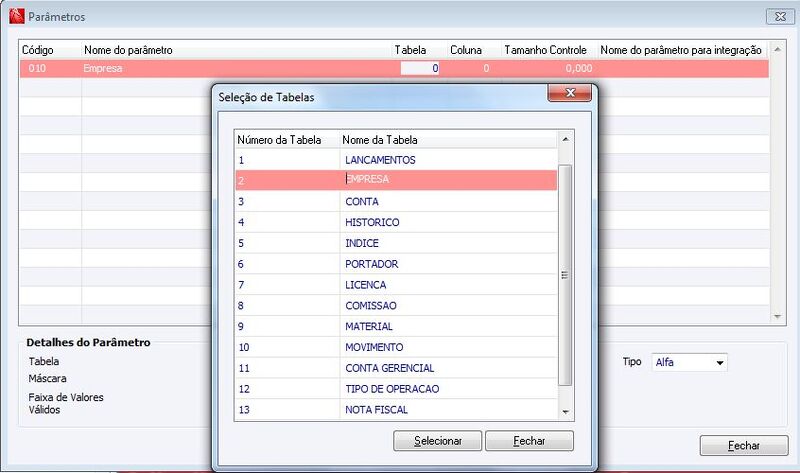This screenshot has width=800, height=473.
Task: Select the LICENCA table row
Action: click(x=396, y=285)
